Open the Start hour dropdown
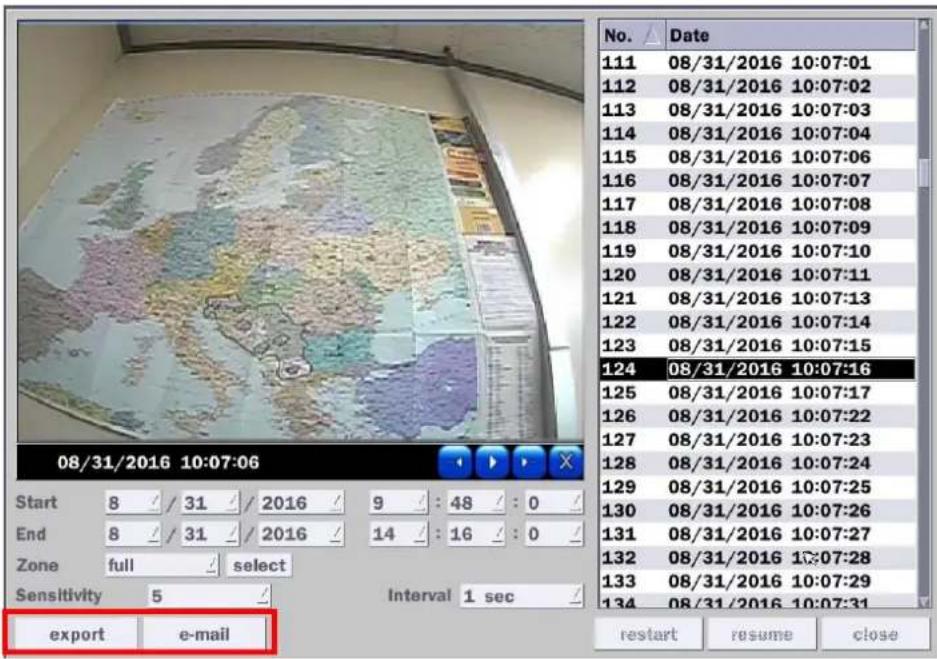Viewport: 937px width, 659px height. (x=398, y=503)
